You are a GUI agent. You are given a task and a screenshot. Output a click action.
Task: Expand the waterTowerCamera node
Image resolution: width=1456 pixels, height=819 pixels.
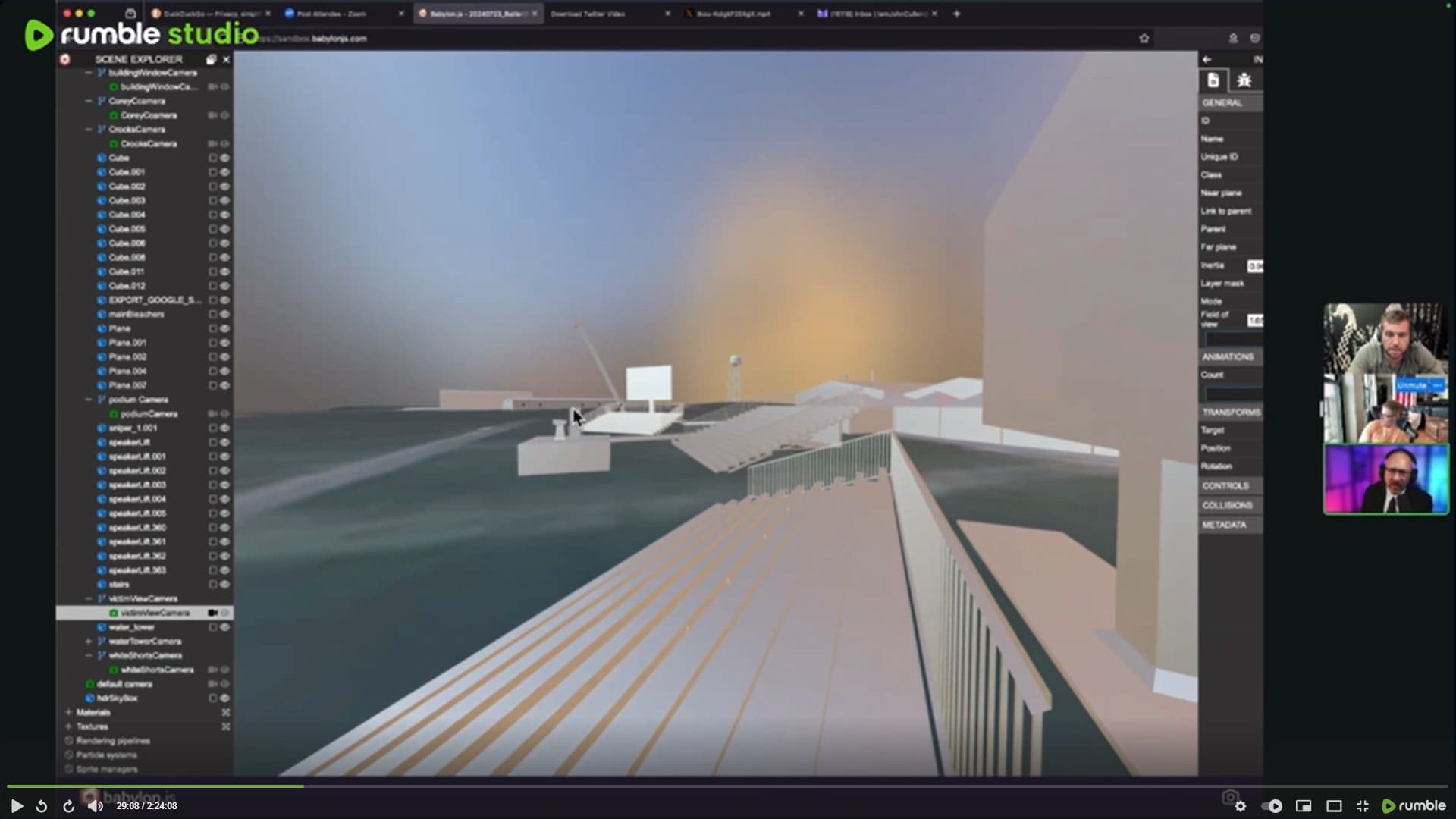point(89,642)
